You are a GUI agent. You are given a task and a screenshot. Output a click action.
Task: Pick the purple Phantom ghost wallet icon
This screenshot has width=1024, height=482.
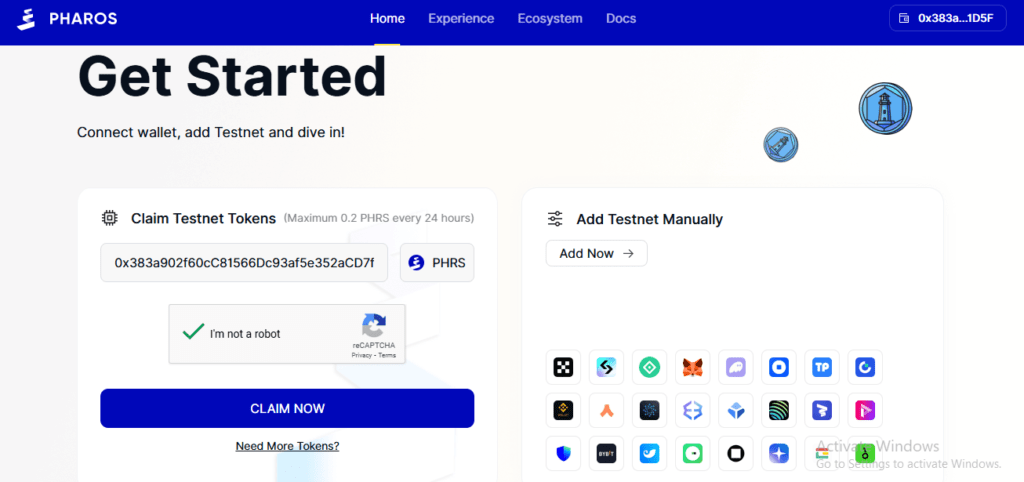click(x=736, y=367)
